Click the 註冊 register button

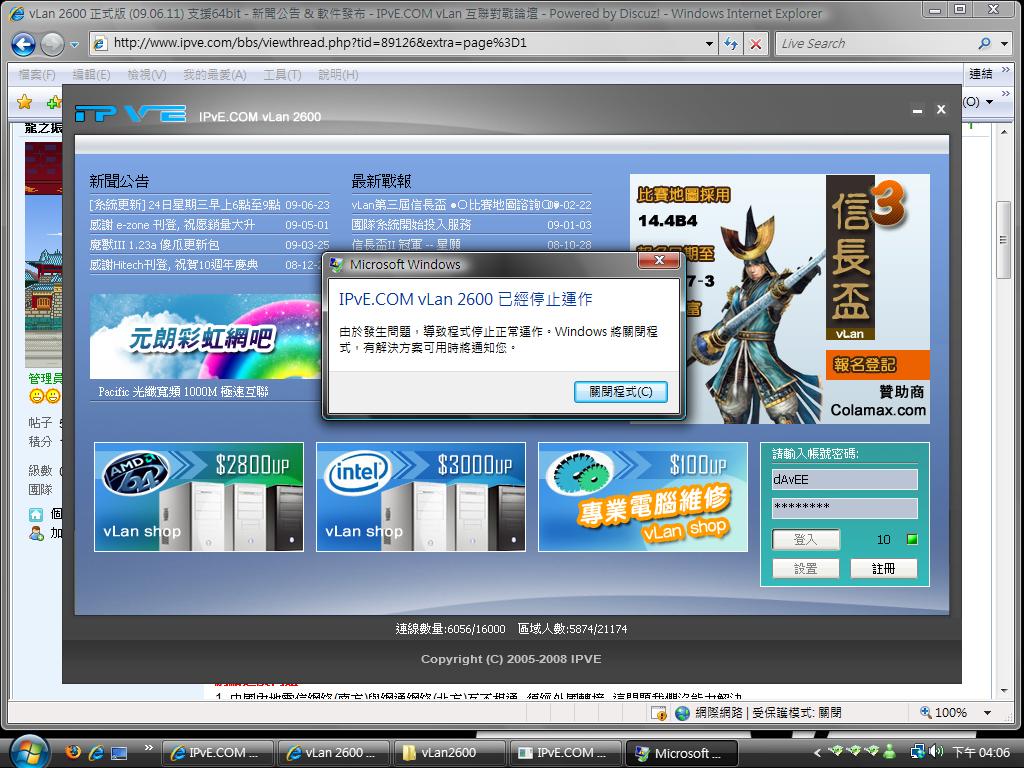[884, 569]
